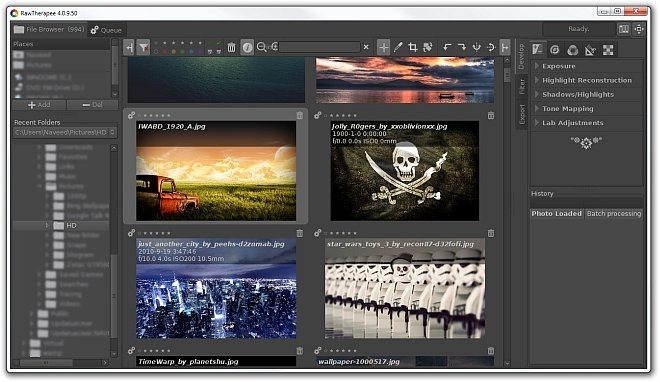
Task: Trash the star_wars_toys thumbnail
Action: [491, 233]
